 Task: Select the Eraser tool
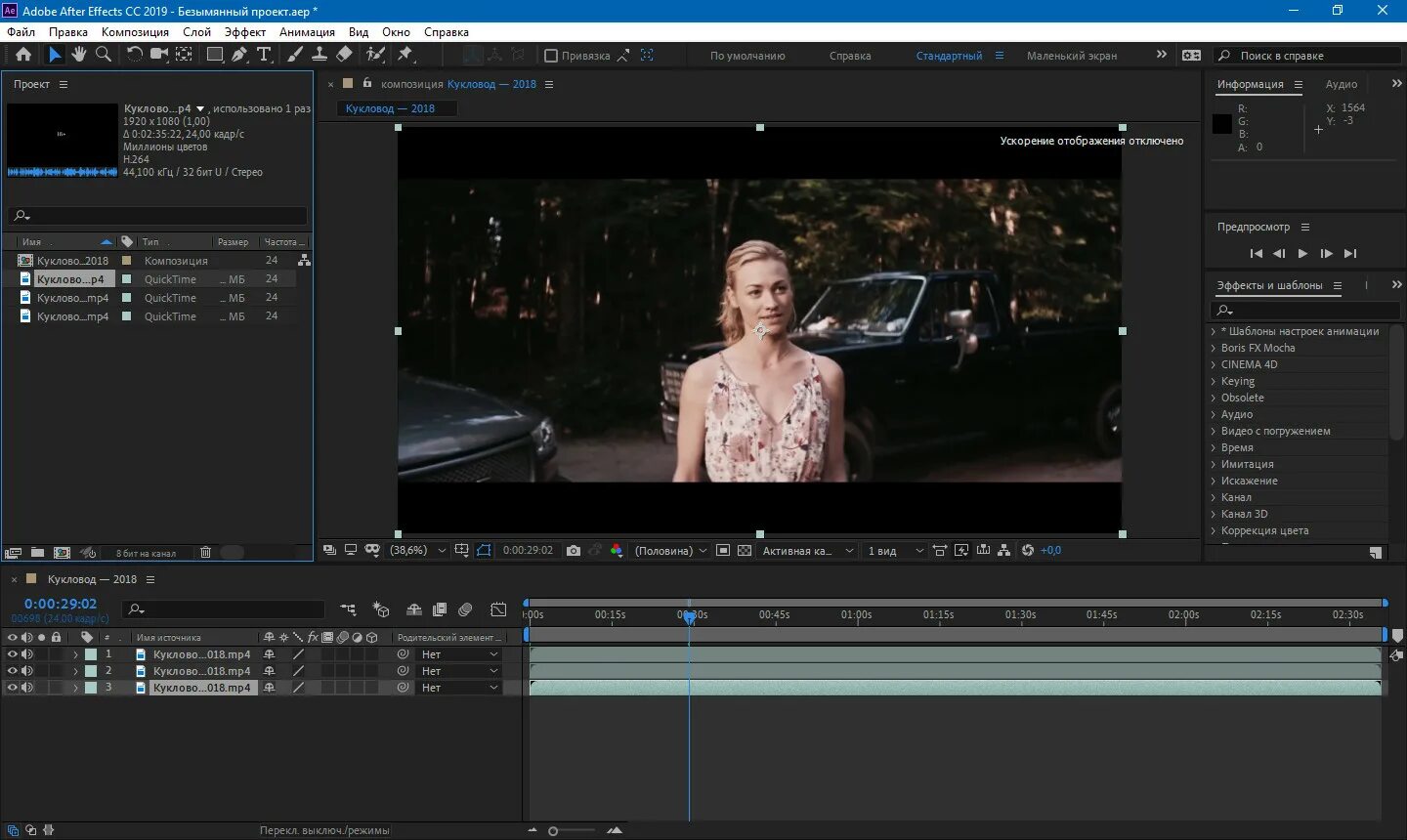click(x=344, y=55)
